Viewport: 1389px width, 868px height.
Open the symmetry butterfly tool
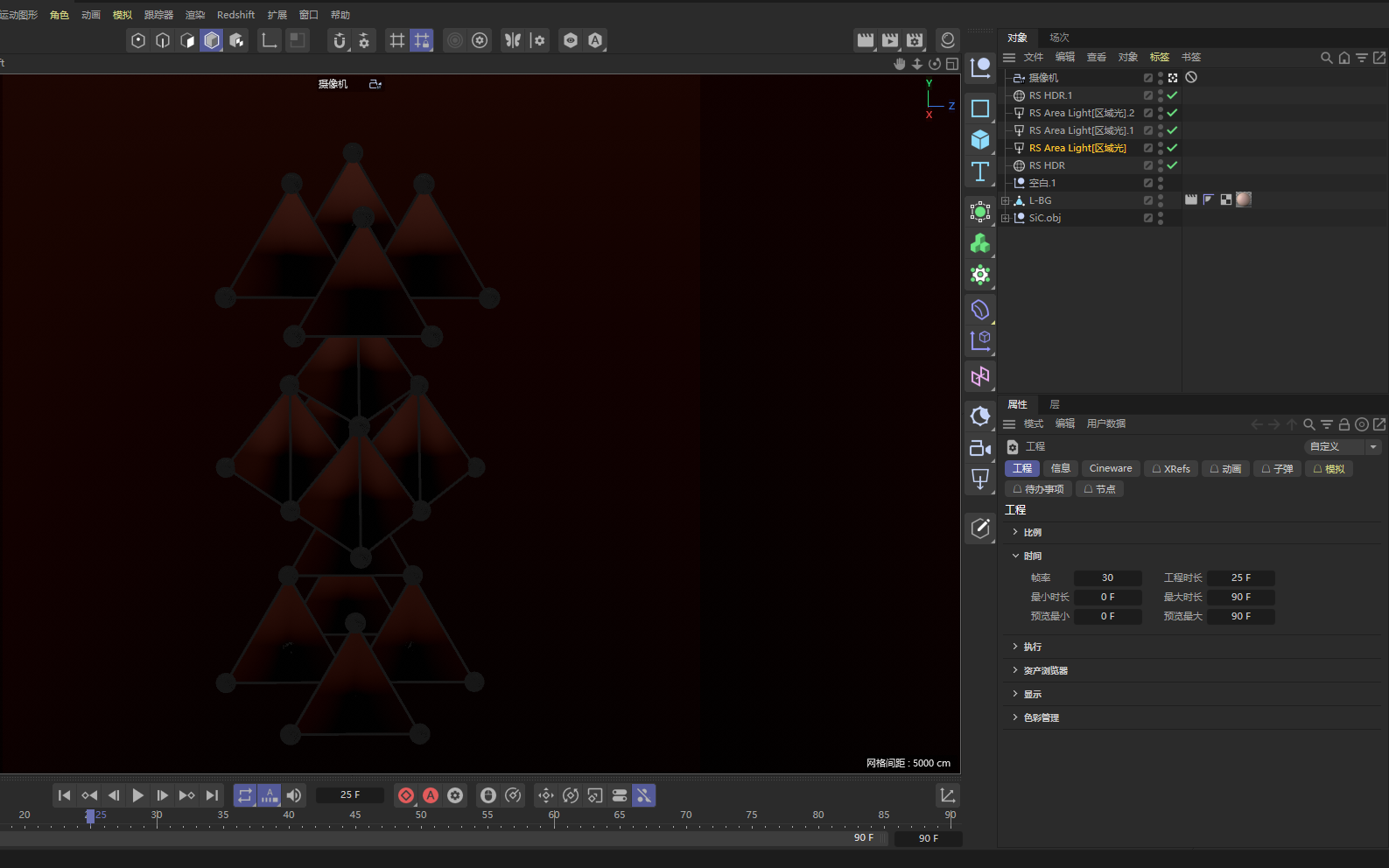(513, 40)
